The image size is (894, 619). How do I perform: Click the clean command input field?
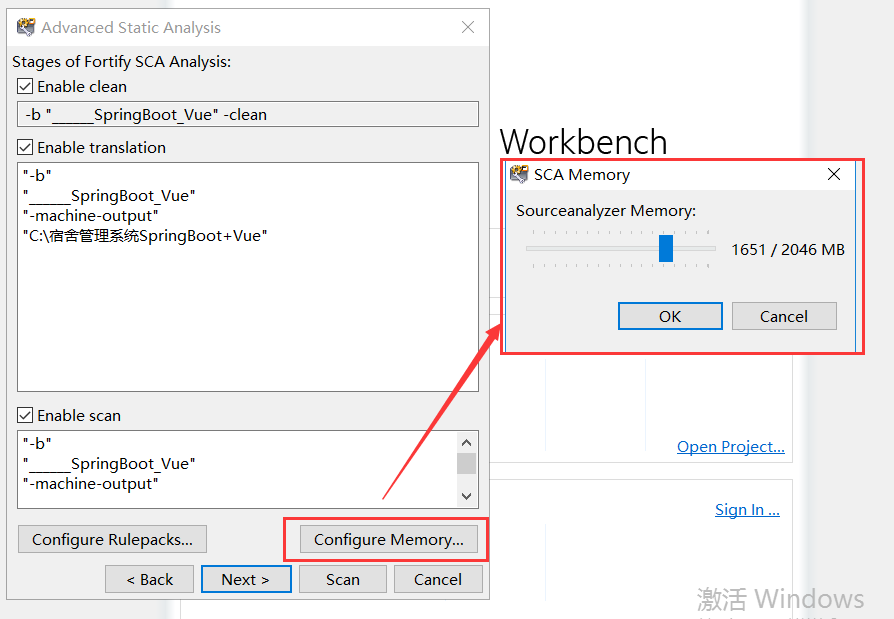tap(248, 115)
